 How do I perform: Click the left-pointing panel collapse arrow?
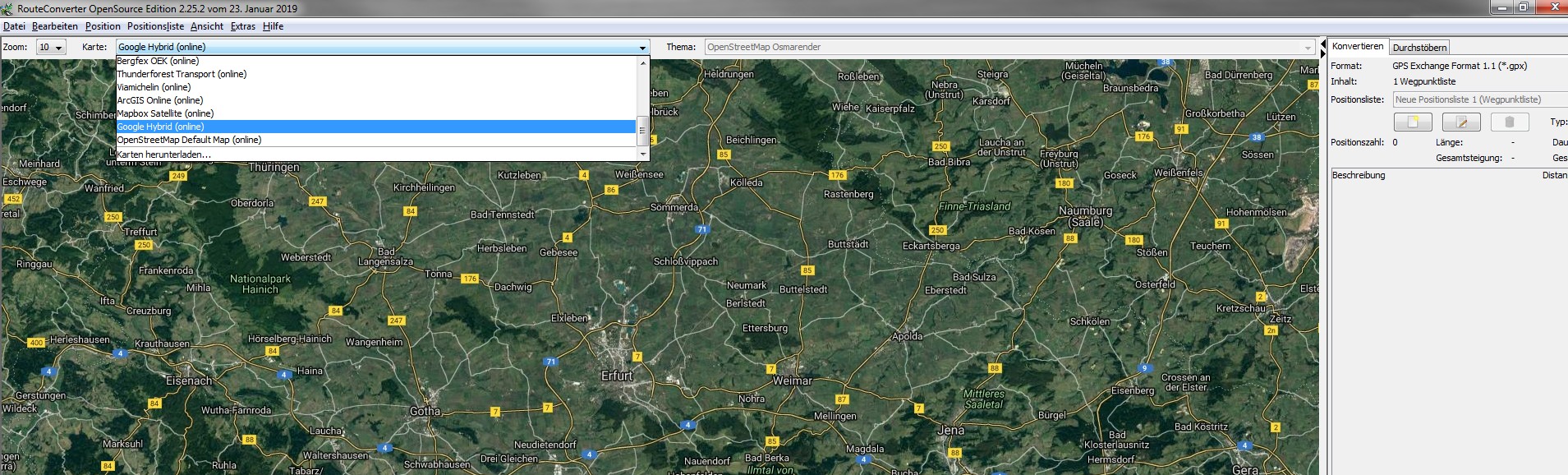tap(1322, 44)
